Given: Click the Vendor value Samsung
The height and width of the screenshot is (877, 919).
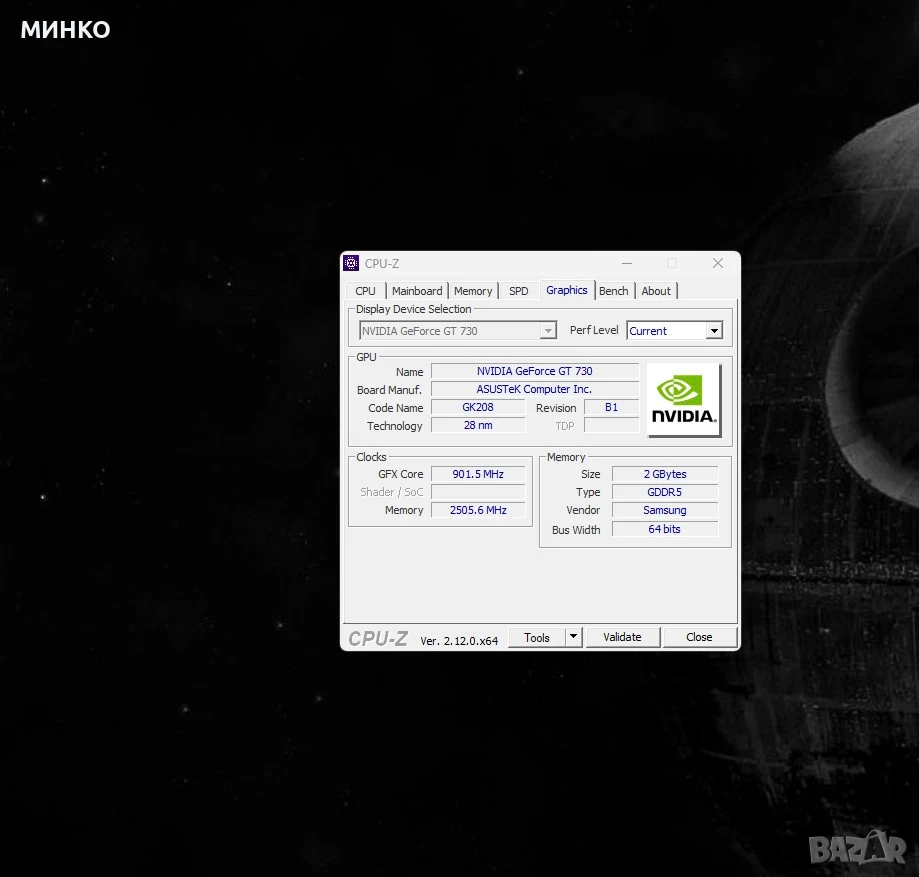Looking at the screenshot, I should click(665, 510).
